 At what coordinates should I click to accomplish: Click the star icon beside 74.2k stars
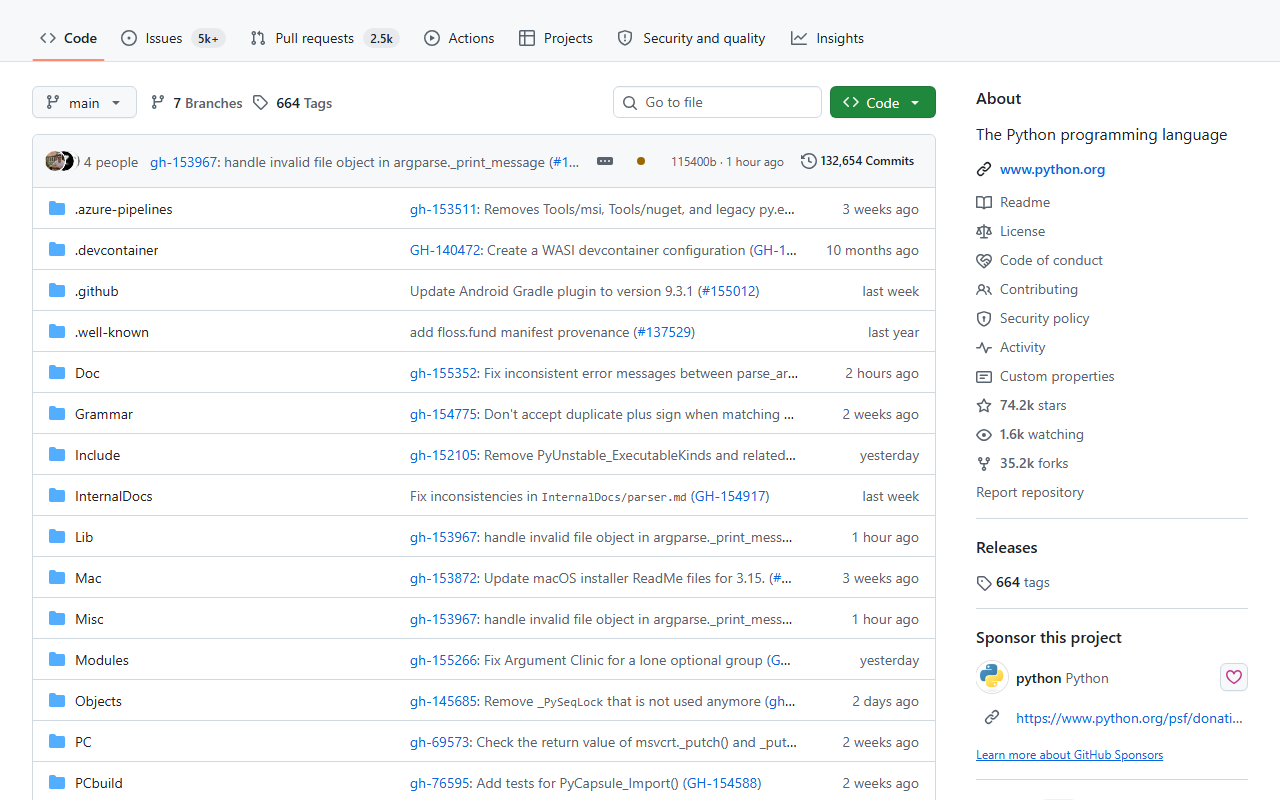click(x=984, y=405)
